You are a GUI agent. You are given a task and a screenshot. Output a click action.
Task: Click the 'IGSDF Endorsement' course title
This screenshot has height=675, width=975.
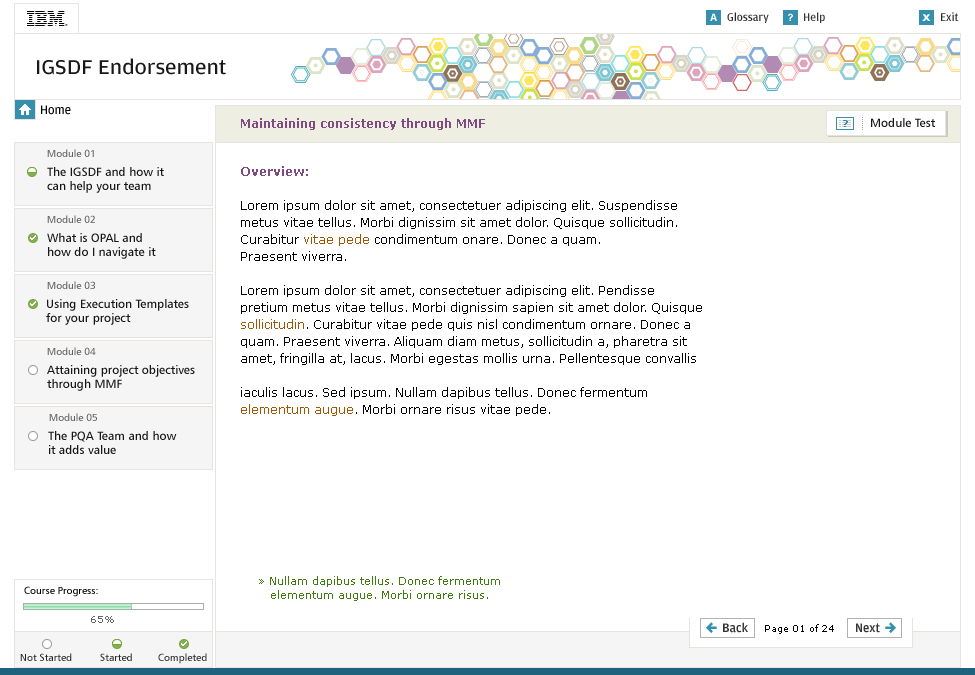point(131,67)
